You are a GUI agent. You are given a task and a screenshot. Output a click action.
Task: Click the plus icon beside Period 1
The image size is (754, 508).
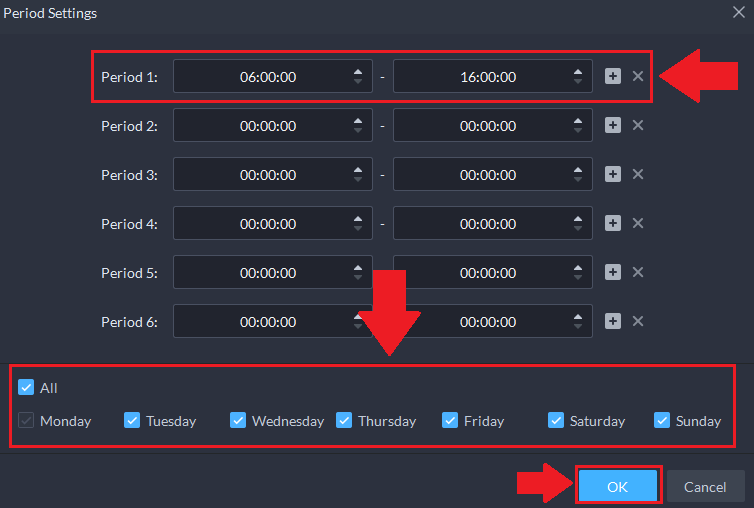[x=613, y=76]
